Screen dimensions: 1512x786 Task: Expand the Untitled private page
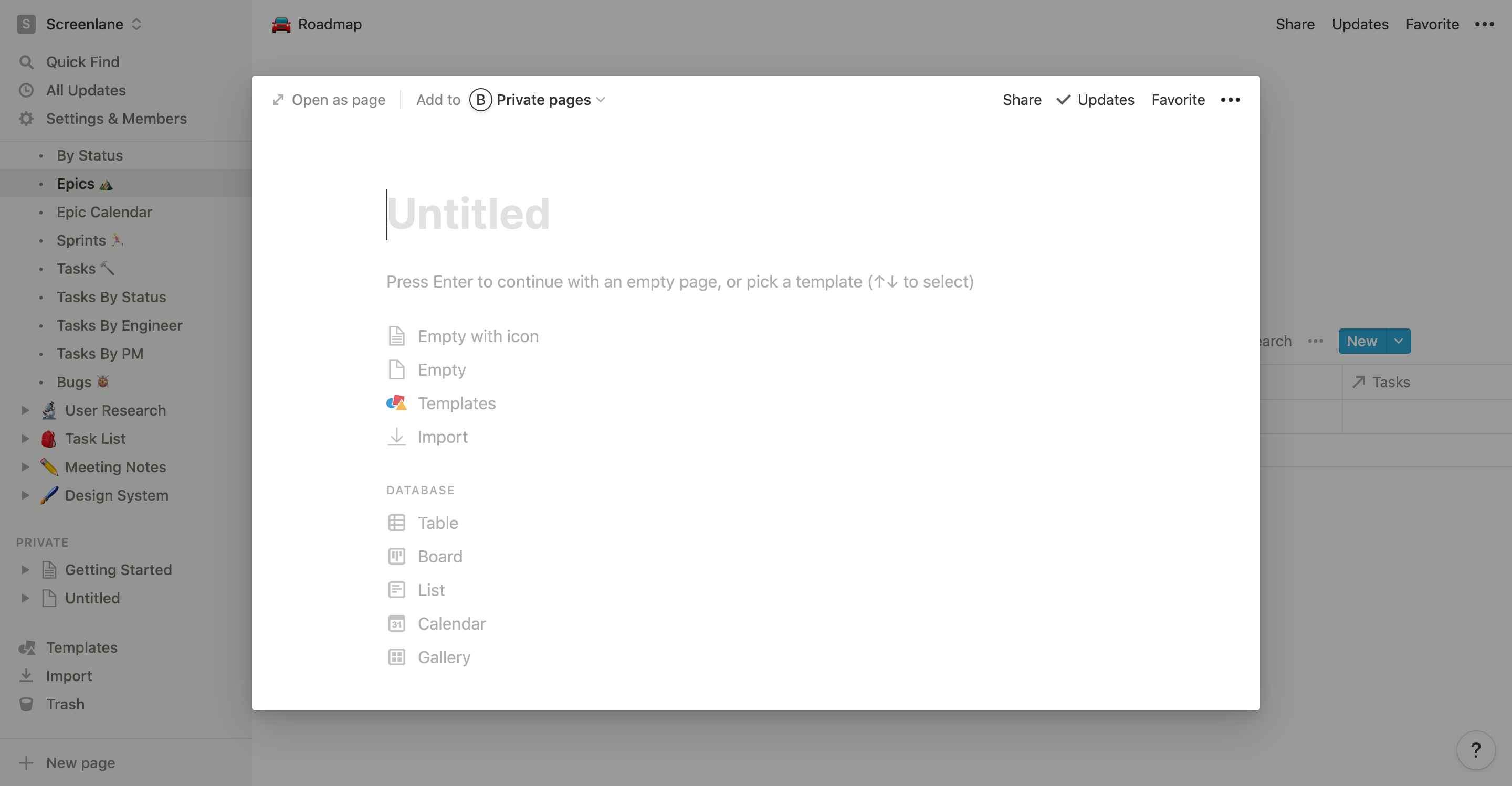click(x=22, y=597)
